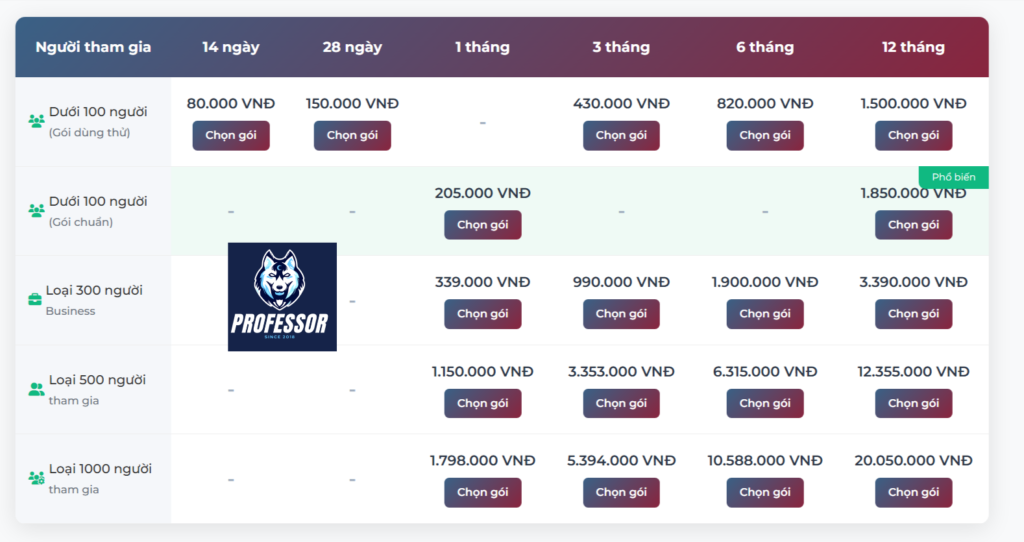This screenshot has width=1024, height=542.
Task: Select Chọn gói under 205.000 VNĐ
Action: tap(483, 225)
